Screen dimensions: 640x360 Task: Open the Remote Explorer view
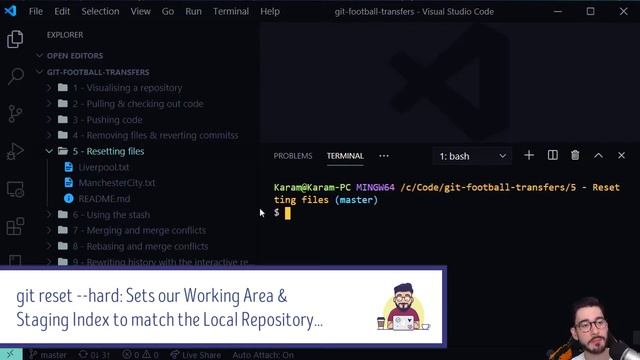click(15, 189)
